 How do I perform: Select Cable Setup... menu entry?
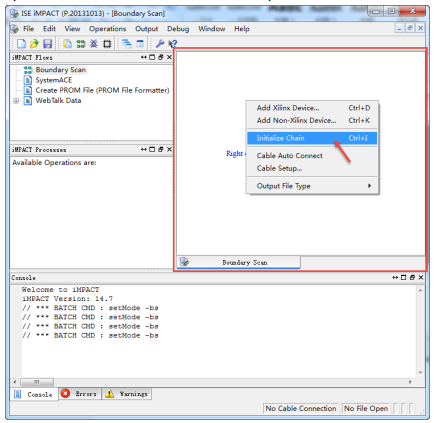[279, 168]
